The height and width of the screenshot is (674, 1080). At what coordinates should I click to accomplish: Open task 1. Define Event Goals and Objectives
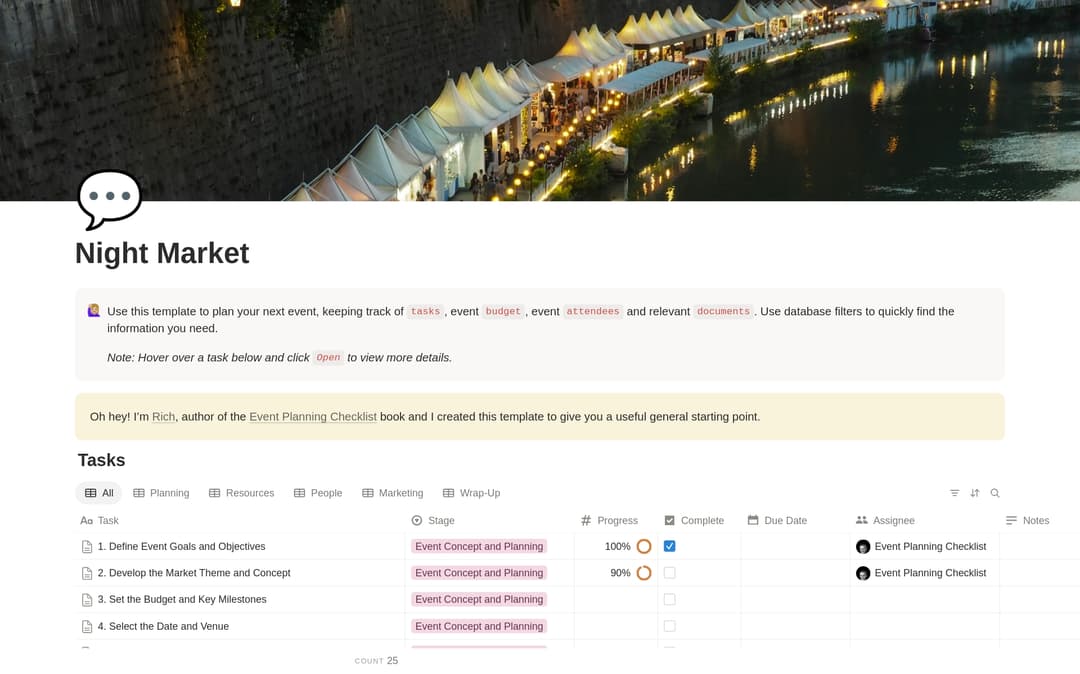pos(181,547)
